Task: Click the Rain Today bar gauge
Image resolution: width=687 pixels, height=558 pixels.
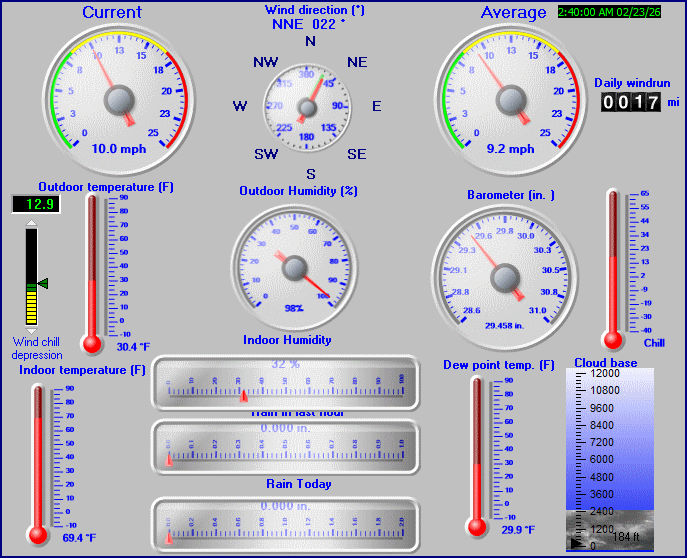Action: [285, 523]
